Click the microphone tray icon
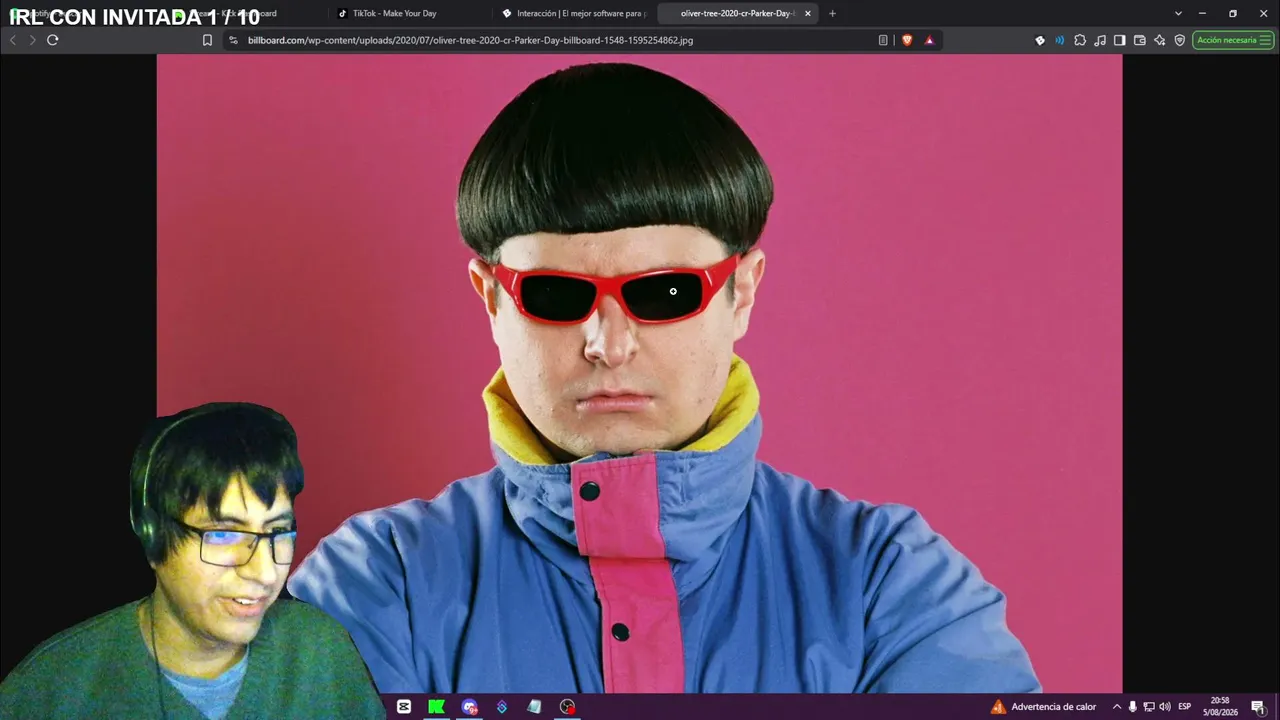The width and height of the screenshot is (1280, 720). [1133, 707]
